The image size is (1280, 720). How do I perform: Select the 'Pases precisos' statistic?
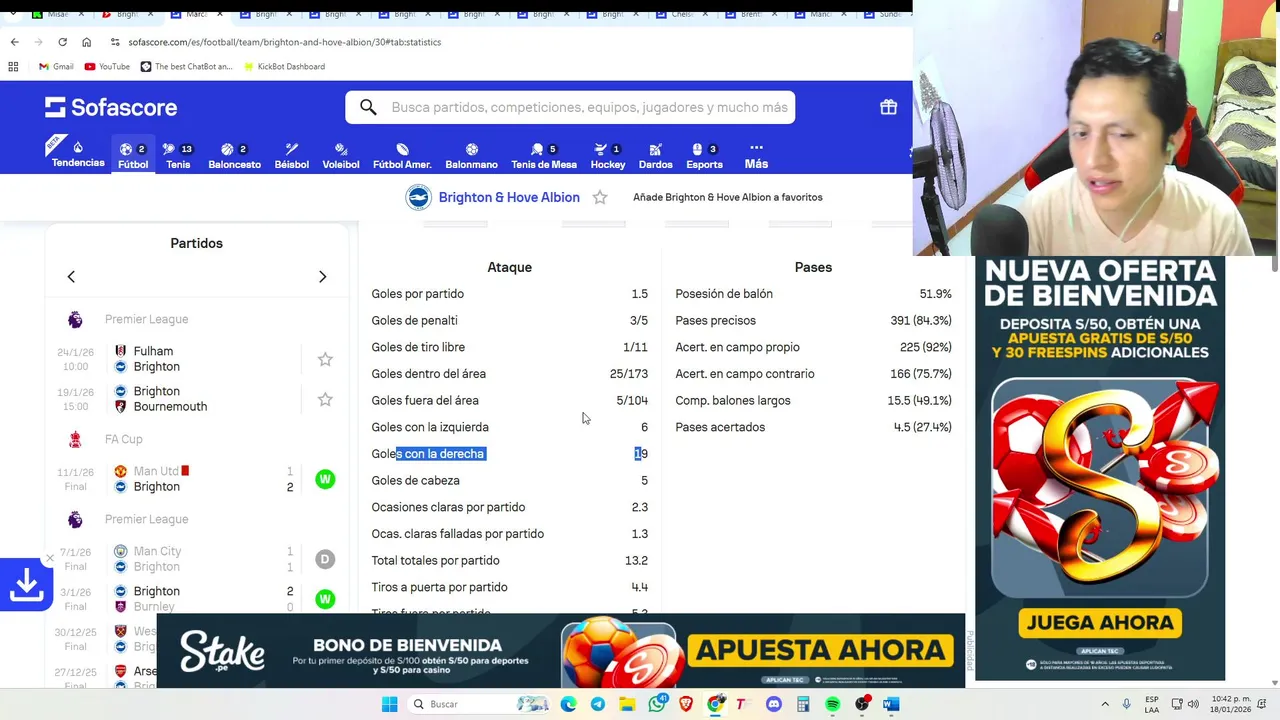(813, 320)
